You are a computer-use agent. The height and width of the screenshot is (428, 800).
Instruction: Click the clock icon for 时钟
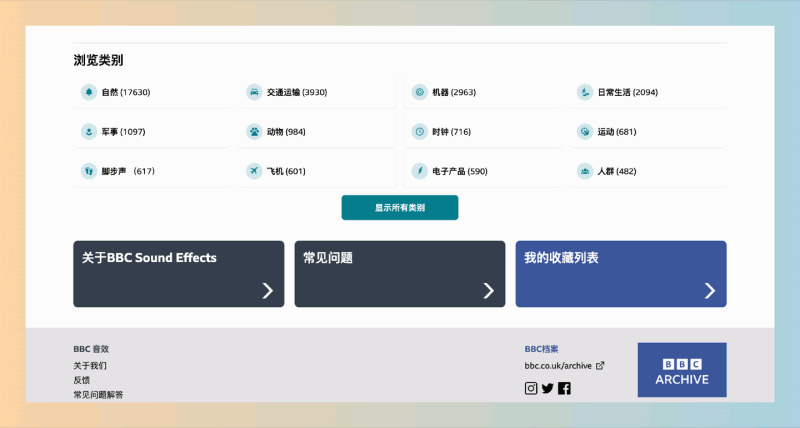419,132
